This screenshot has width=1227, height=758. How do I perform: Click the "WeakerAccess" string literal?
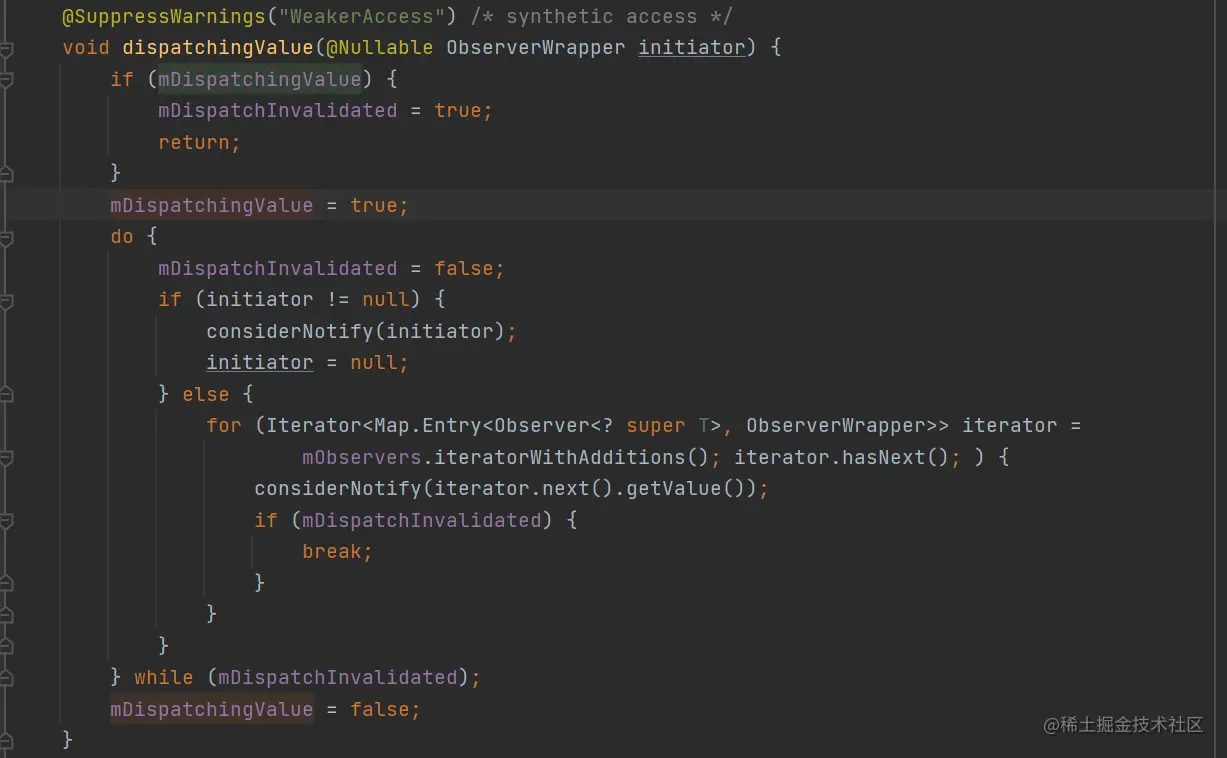360,16
